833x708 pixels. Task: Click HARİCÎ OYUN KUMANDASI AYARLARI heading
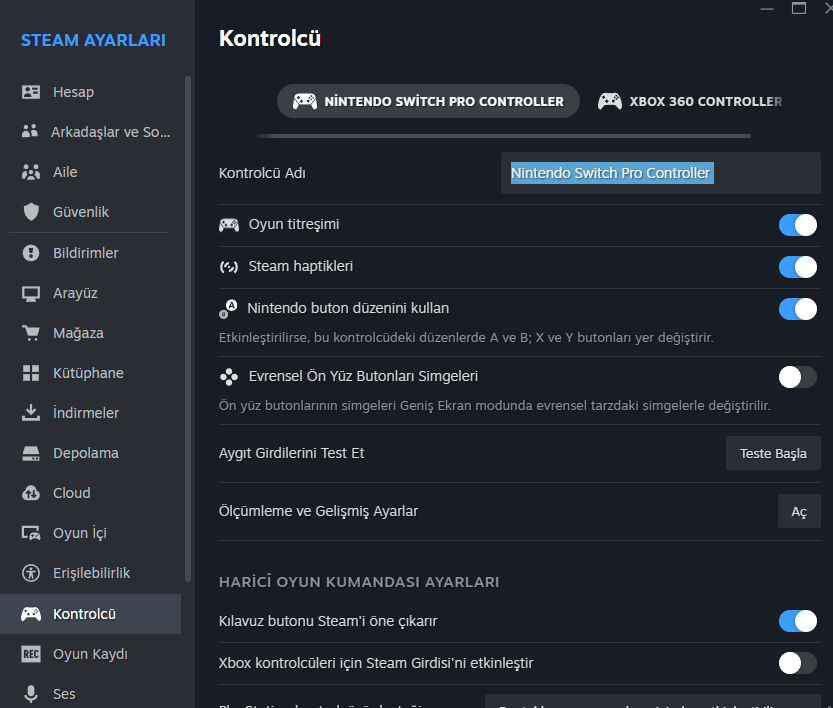[359, 582]
